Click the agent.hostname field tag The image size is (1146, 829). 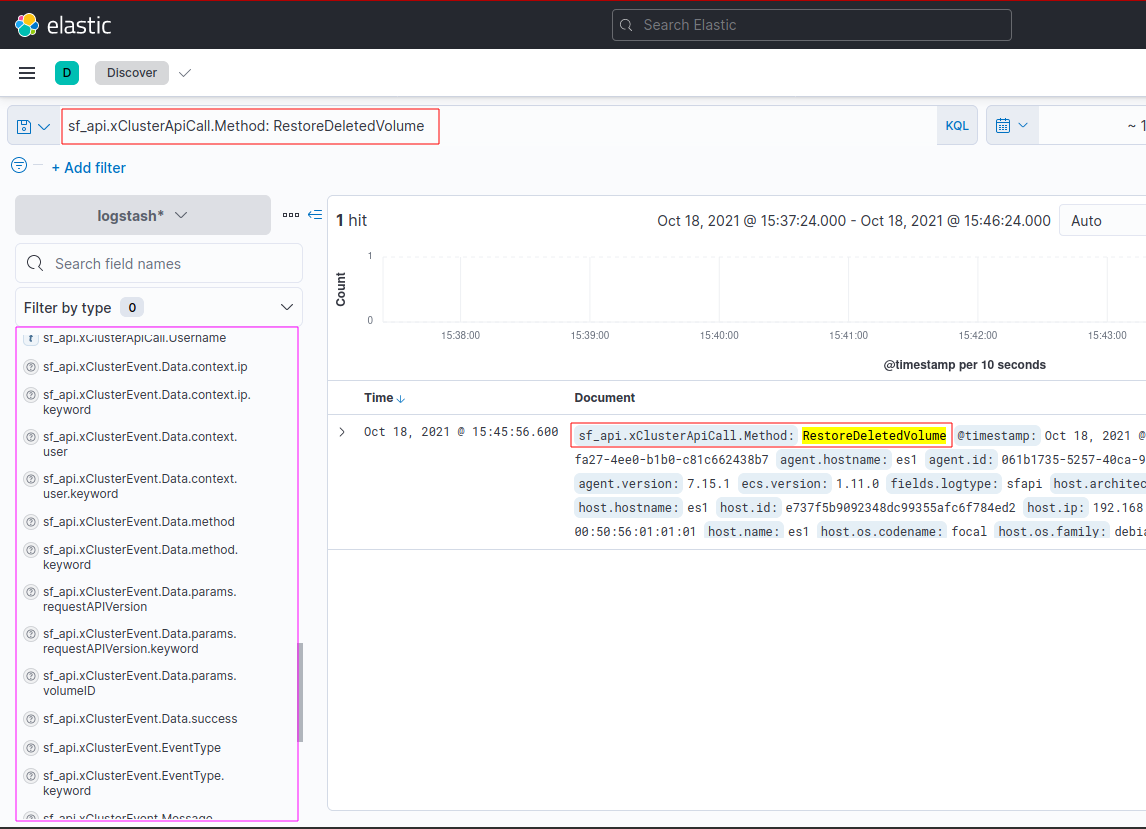[832, 460]
